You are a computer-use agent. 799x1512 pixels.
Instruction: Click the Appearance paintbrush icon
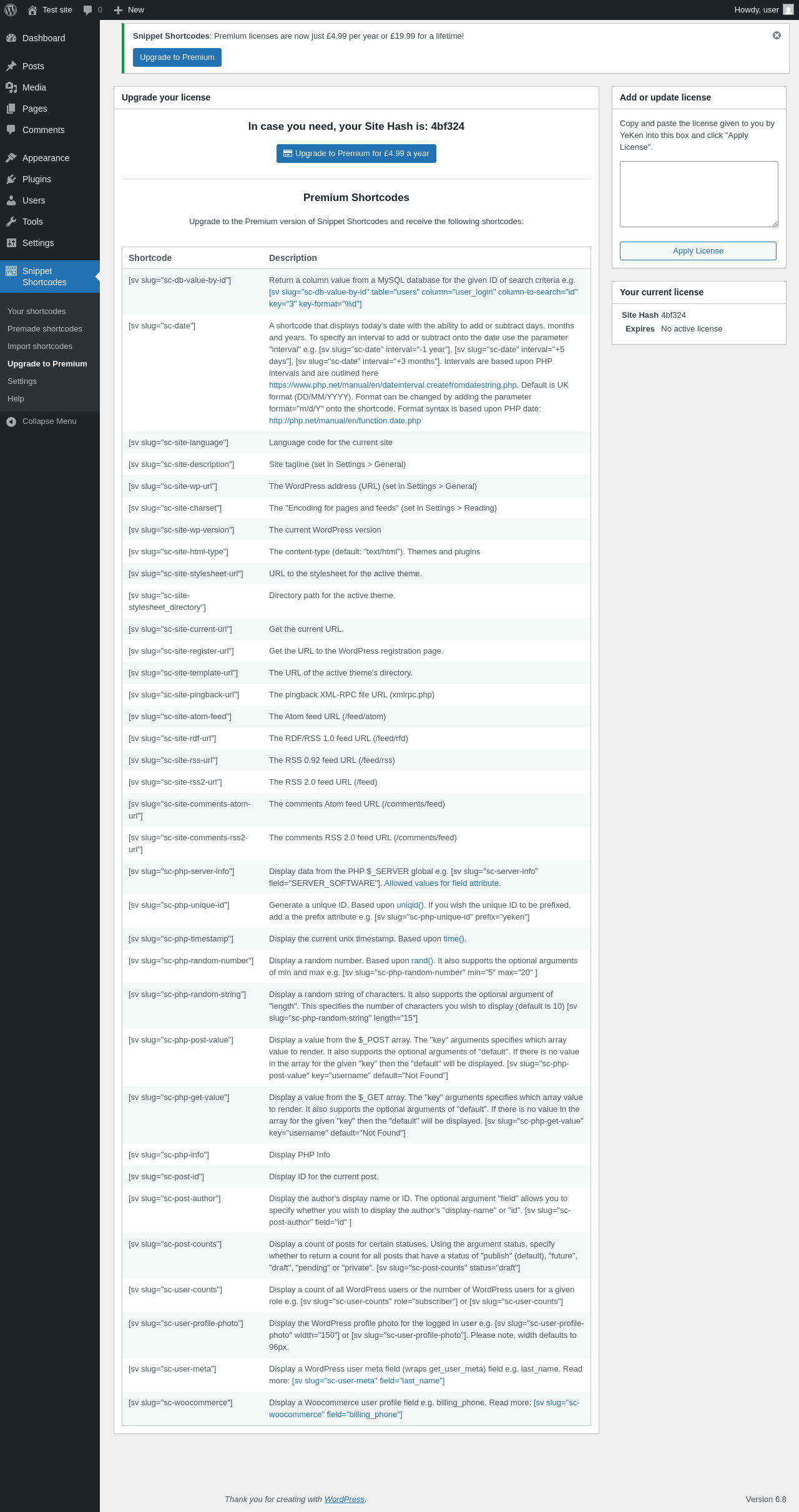pos(11,158)
